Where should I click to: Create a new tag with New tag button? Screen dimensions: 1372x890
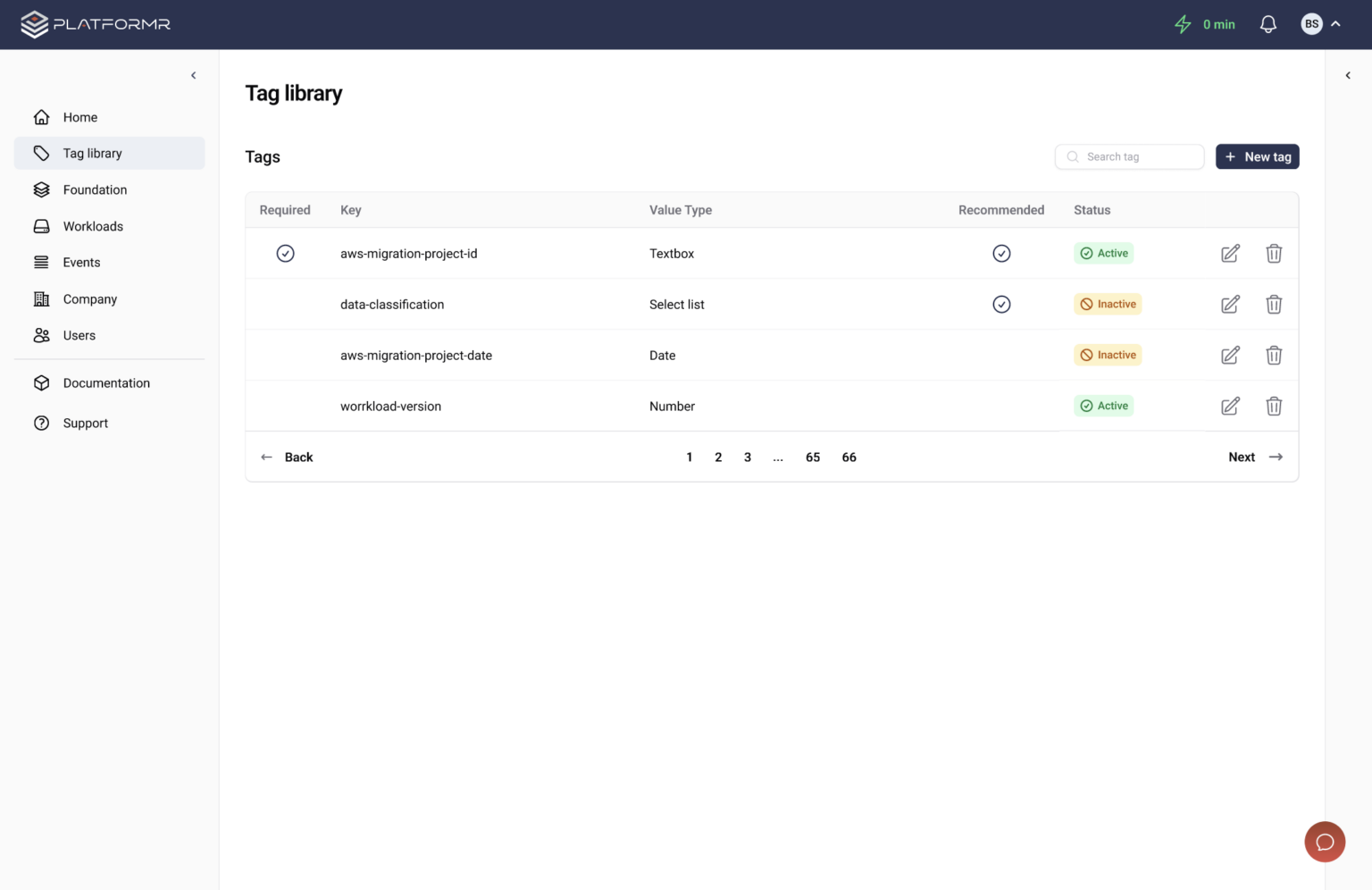click(1258, 156)
